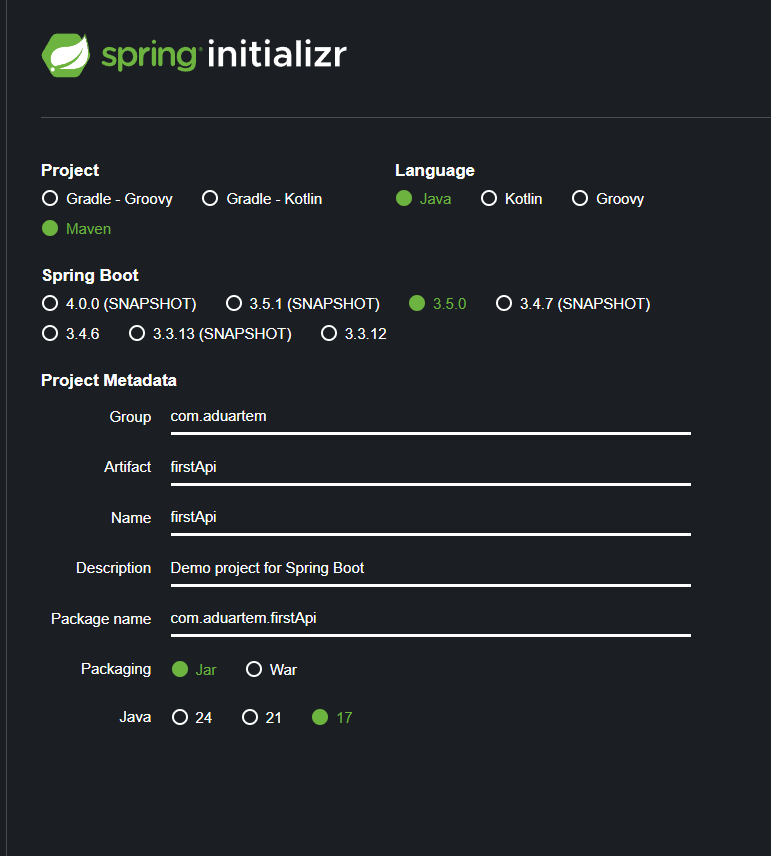771x856 pixels.
Task: Select Gradle - Groovy project type
Action: click(x=107, y=199)
